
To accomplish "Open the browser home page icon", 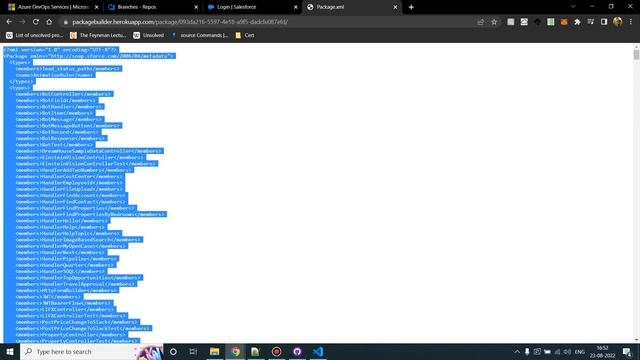I will tap(49, 22).
